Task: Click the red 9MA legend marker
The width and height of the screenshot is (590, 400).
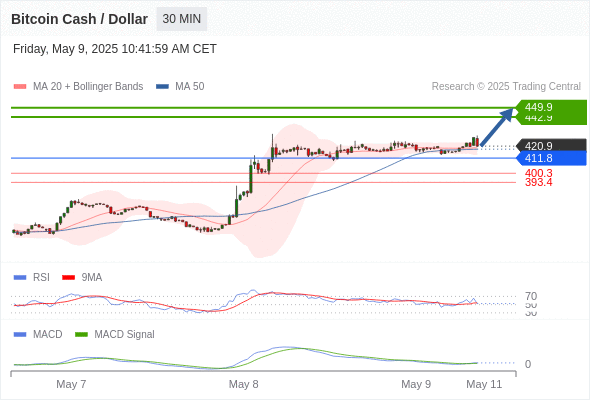Action: click(68, 278)
